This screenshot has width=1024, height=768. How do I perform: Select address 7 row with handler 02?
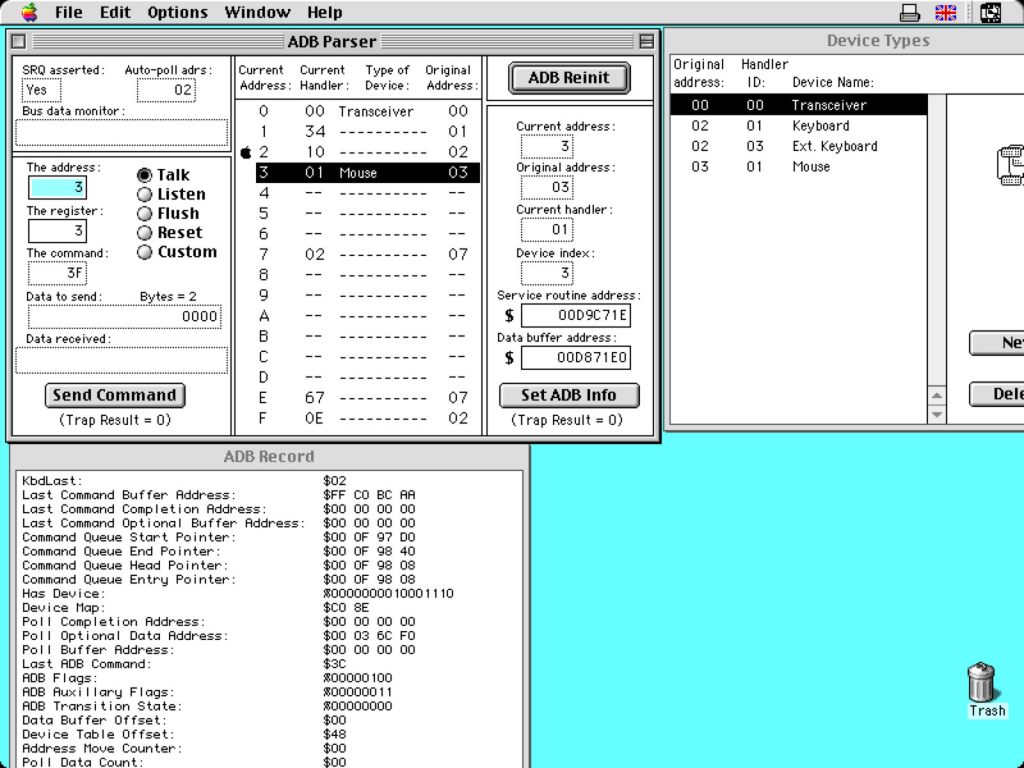pyautogui.click(x=368, y=254)
